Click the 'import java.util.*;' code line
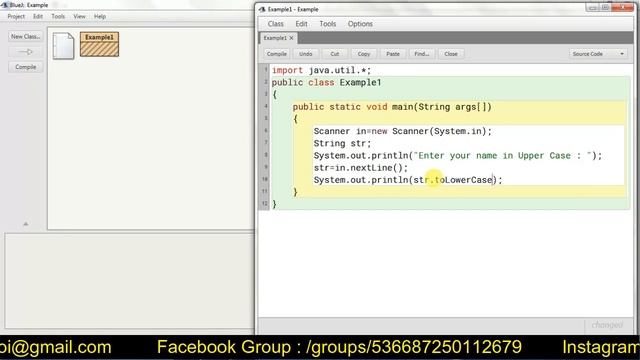 (x=321, y=70)
